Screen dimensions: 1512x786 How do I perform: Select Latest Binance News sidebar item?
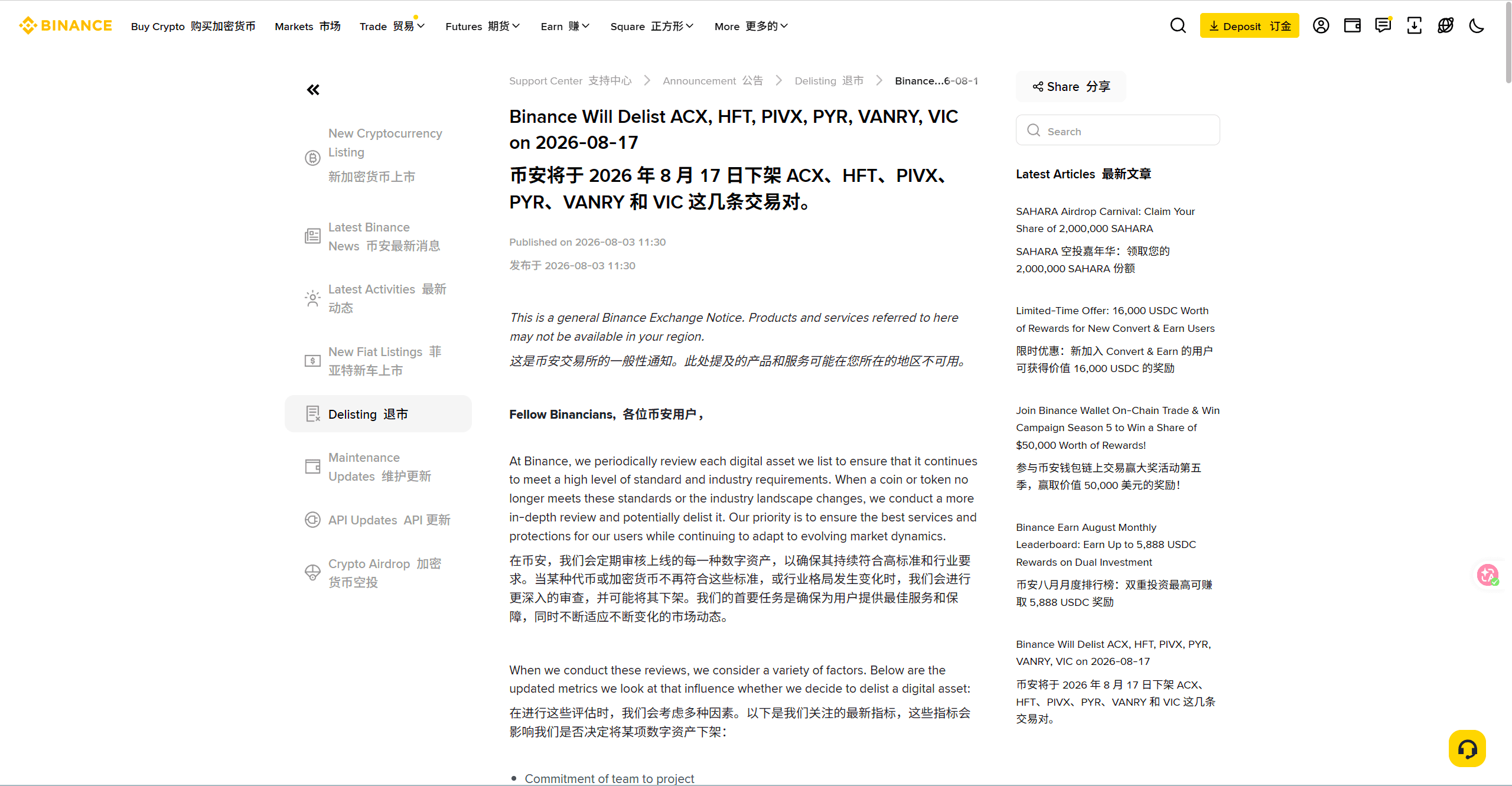tap(378, 236)
